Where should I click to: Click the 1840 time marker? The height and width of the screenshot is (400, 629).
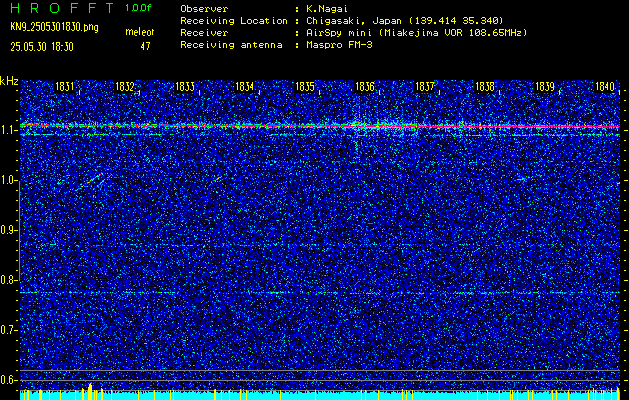click(x=605, y=86)
